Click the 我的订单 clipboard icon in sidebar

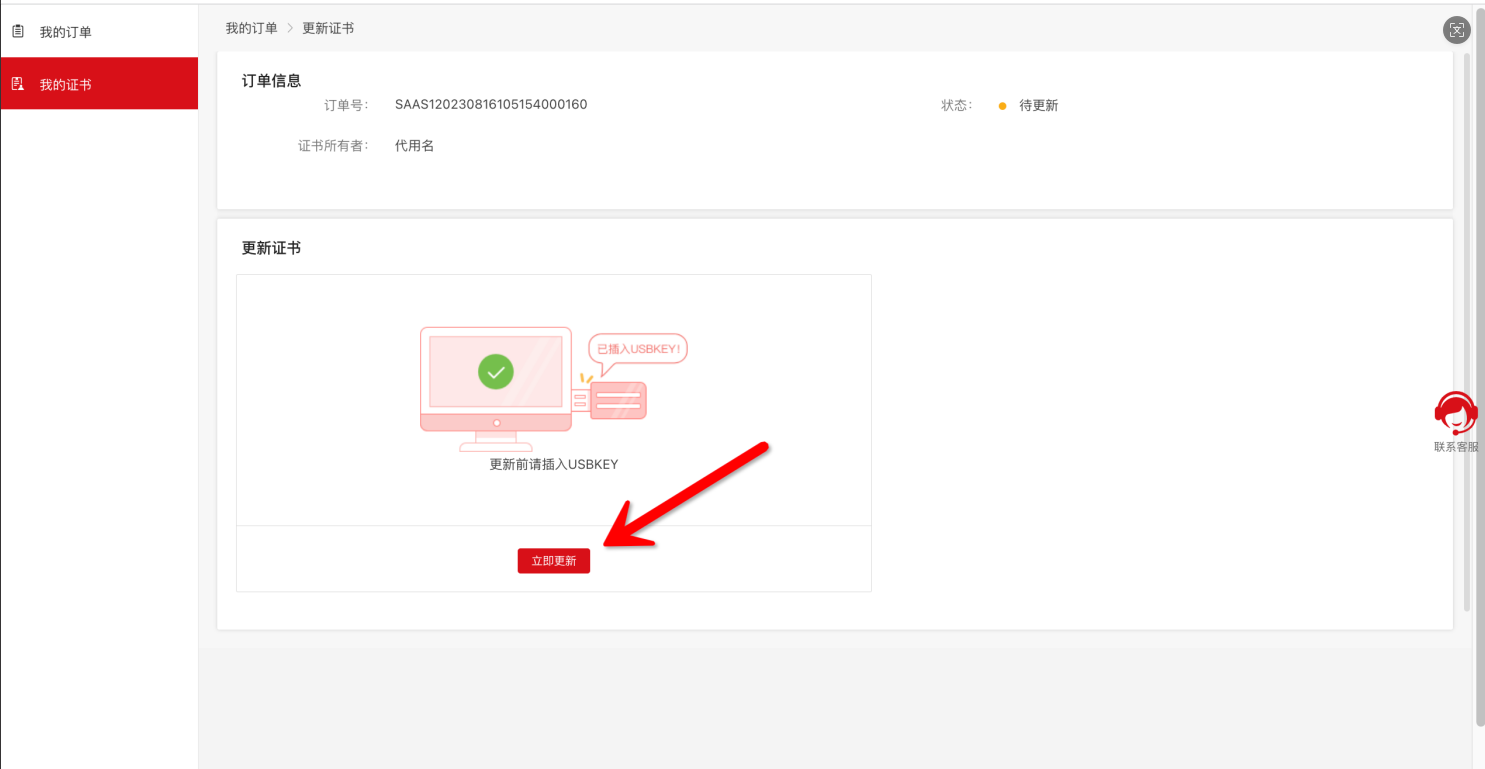coord(17,32)
